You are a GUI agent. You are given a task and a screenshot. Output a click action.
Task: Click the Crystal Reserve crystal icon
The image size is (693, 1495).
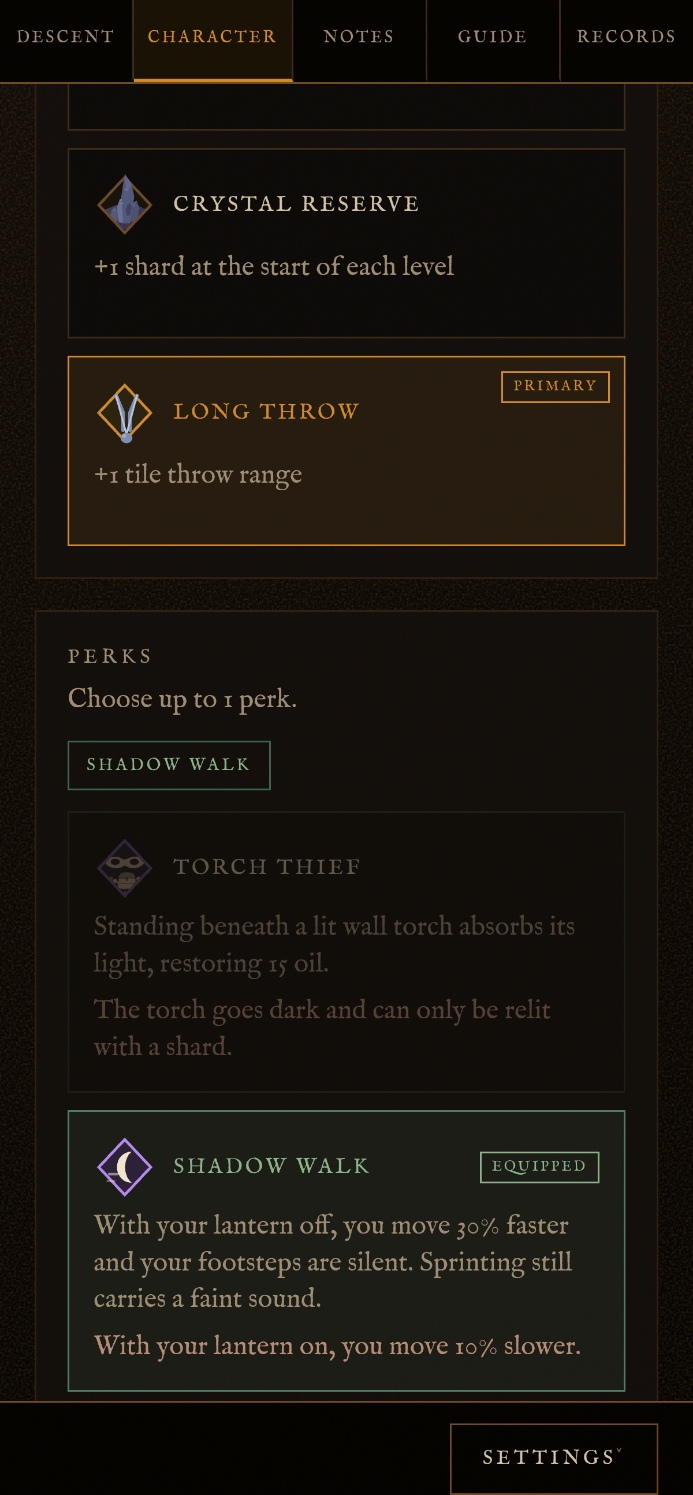tap(125, 204)
